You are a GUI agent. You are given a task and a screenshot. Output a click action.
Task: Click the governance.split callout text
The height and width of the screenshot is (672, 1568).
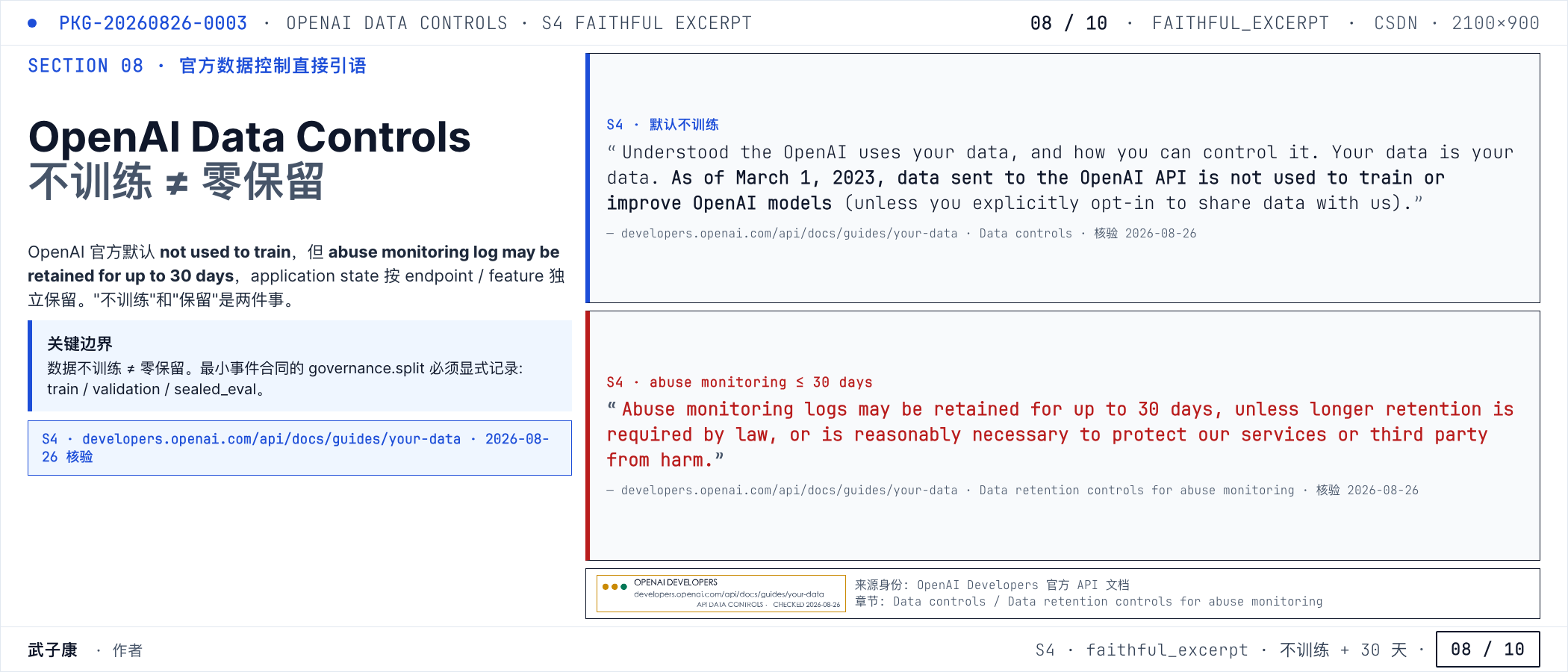(x=285, y=379)
